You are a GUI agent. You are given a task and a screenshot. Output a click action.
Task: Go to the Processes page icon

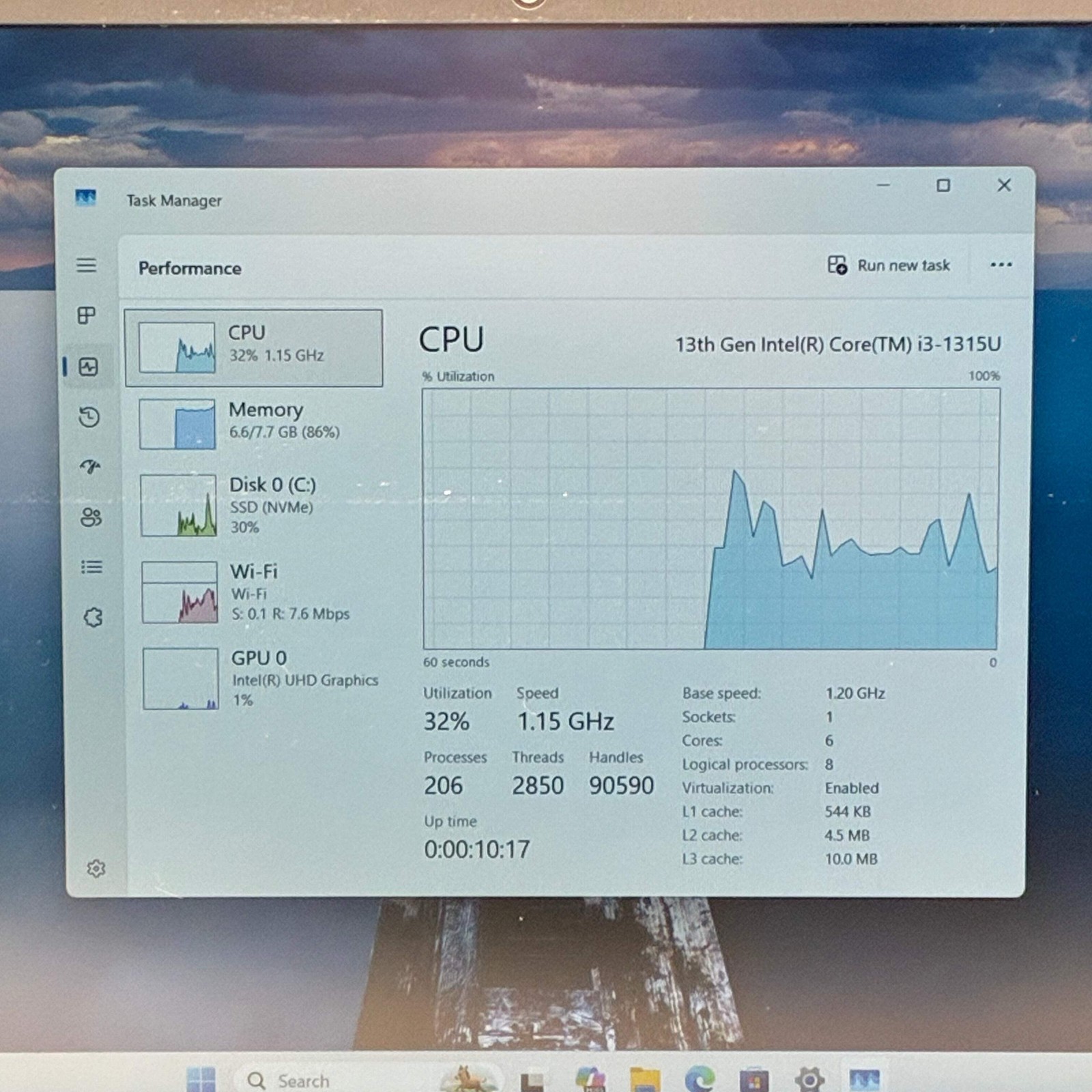86,315
